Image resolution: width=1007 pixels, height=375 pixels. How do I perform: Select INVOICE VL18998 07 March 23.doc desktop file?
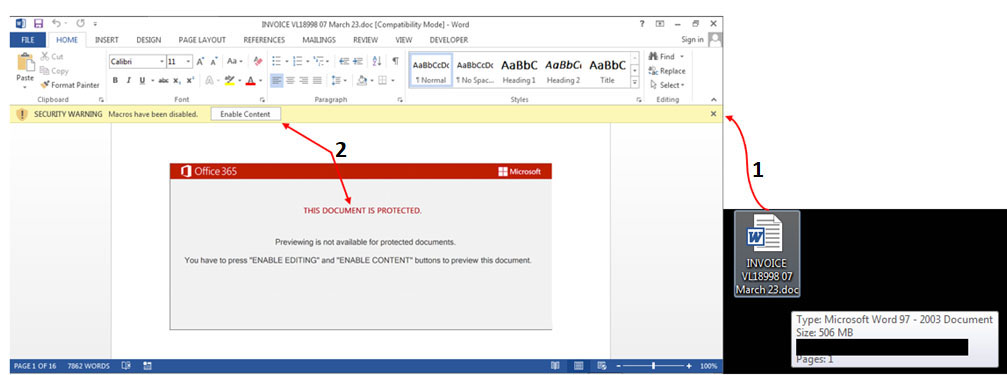(767, 254)
